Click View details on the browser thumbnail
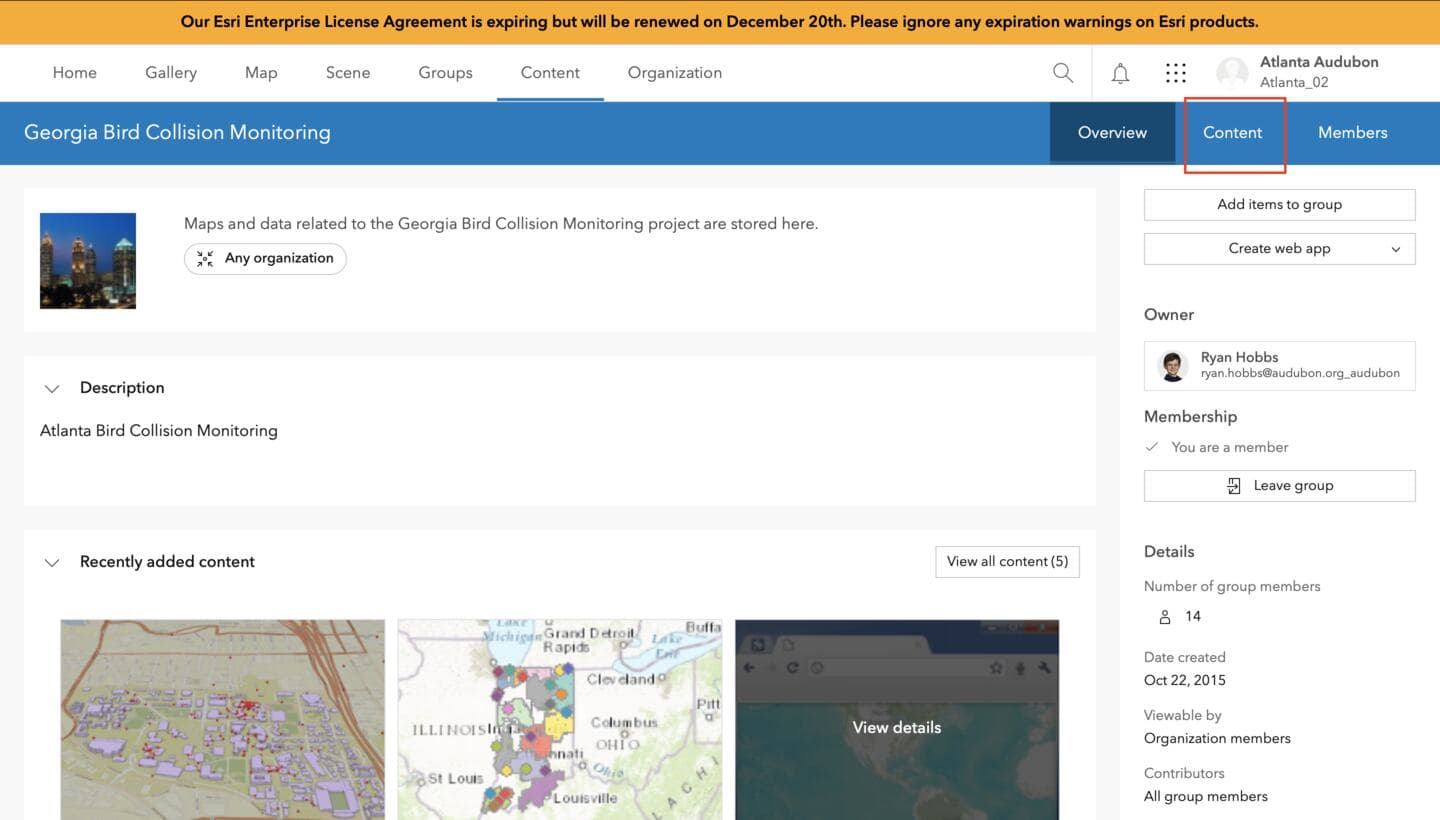1440x820 pixels. (x=897, y=728)
